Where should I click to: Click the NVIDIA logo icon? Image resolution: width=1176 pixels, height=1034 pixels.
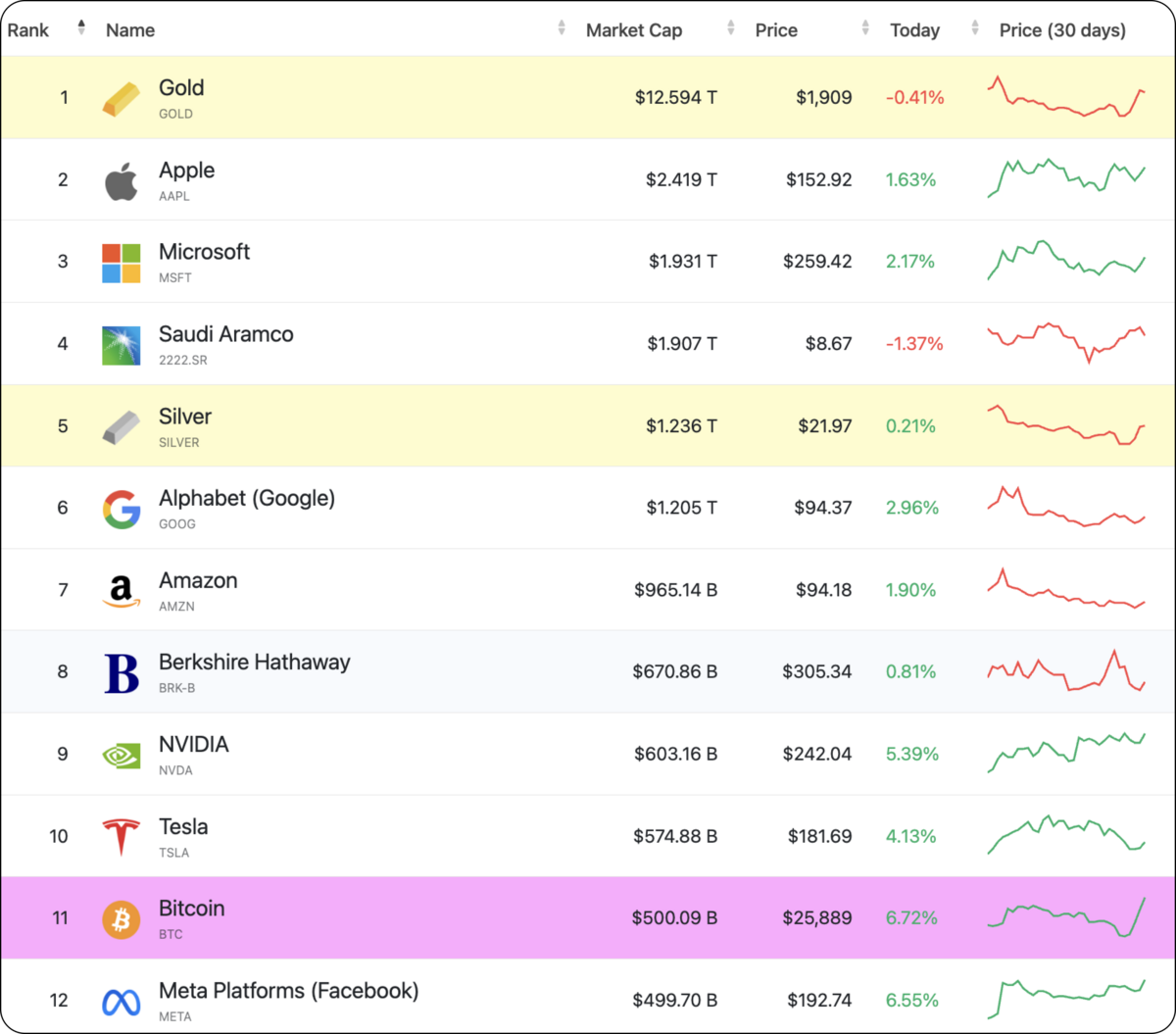(122, 755)
